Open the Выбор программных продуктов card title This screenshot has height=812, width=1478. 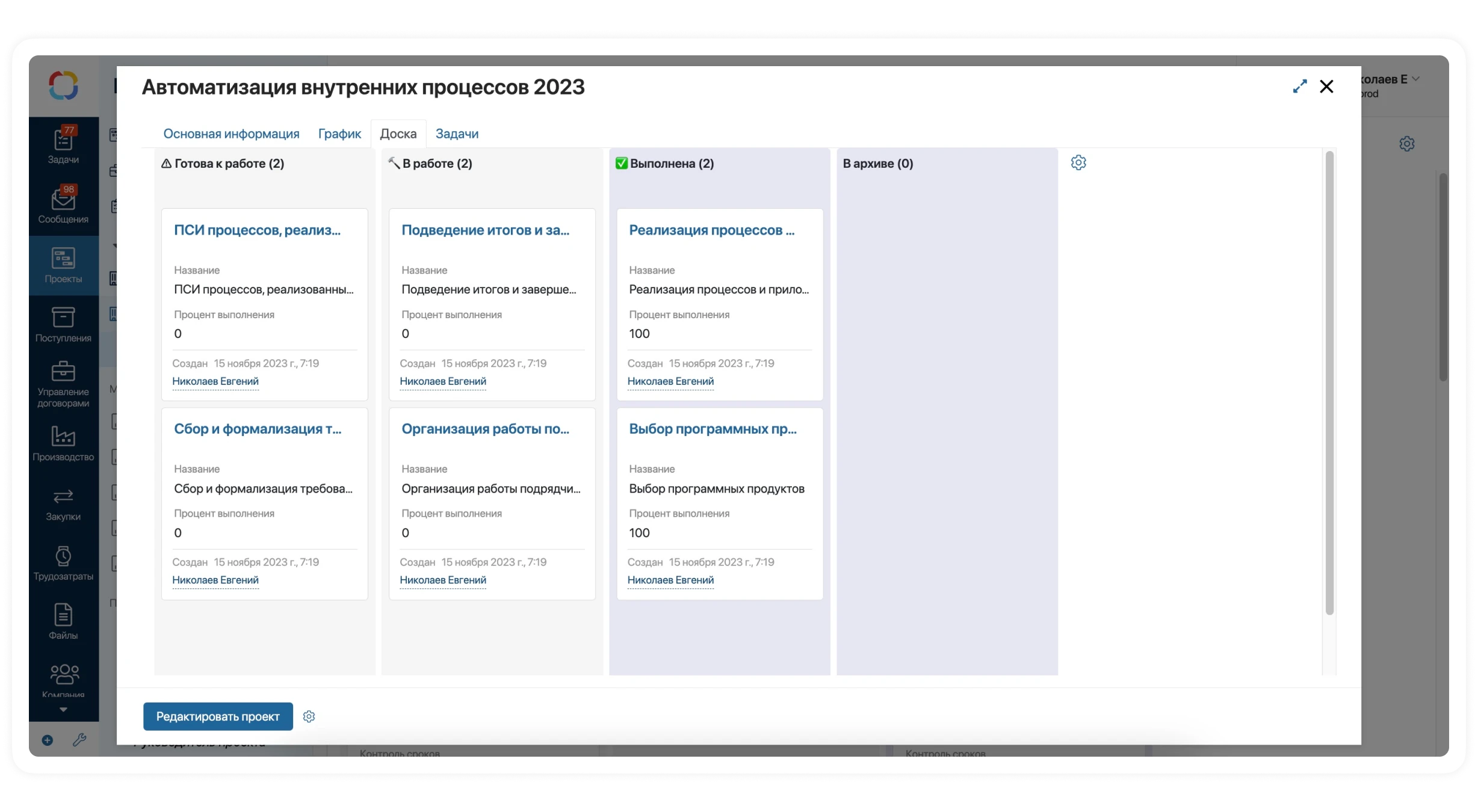pos(713,429)
